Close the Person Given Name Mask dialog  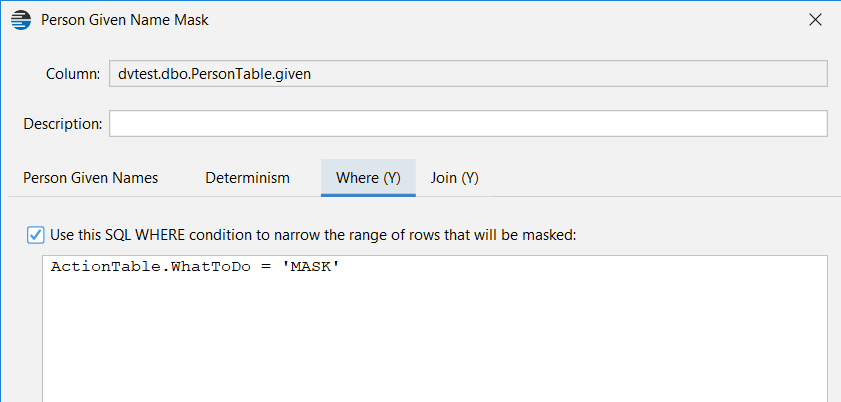815,20
